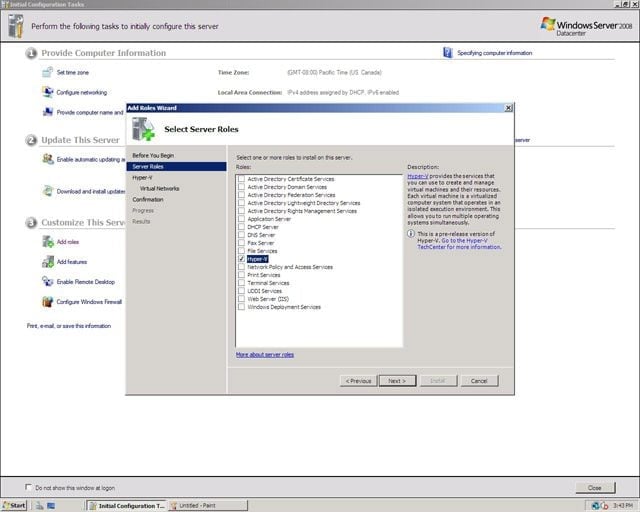Click the system tray security alert icon
The width and height of the screenshot is (640, 512).
click(x=604, y=505)
